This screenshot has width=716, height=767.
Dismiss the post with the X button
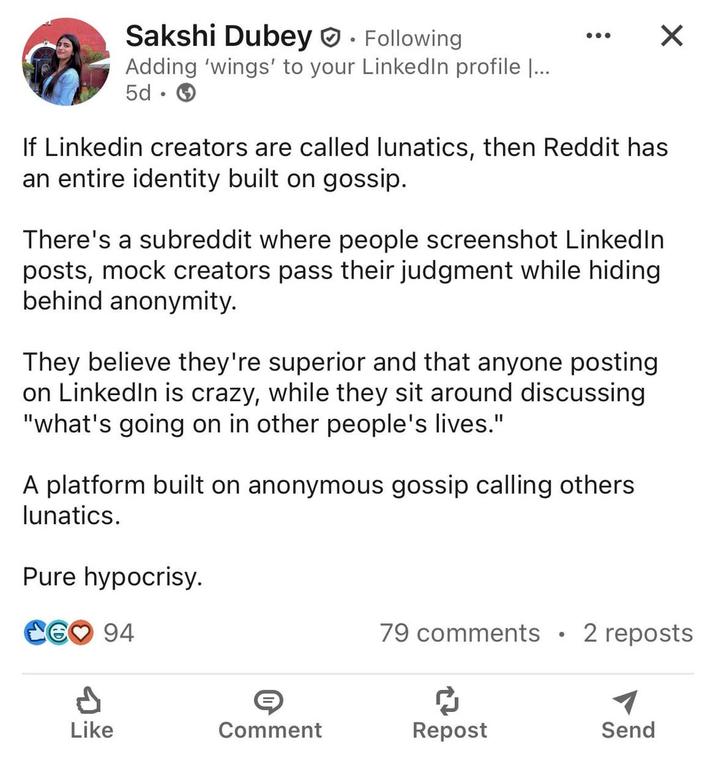click(672, 36)
